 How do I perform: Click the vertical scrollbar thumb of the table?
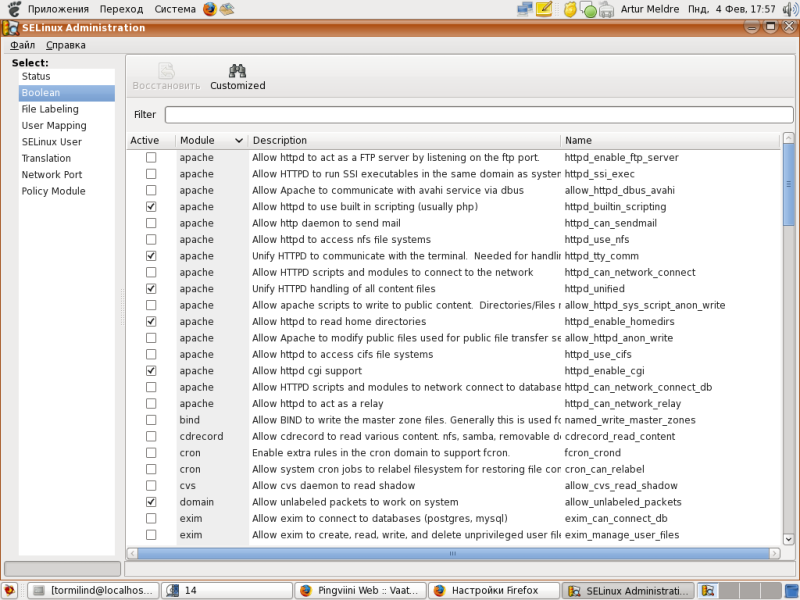[788, 184]
